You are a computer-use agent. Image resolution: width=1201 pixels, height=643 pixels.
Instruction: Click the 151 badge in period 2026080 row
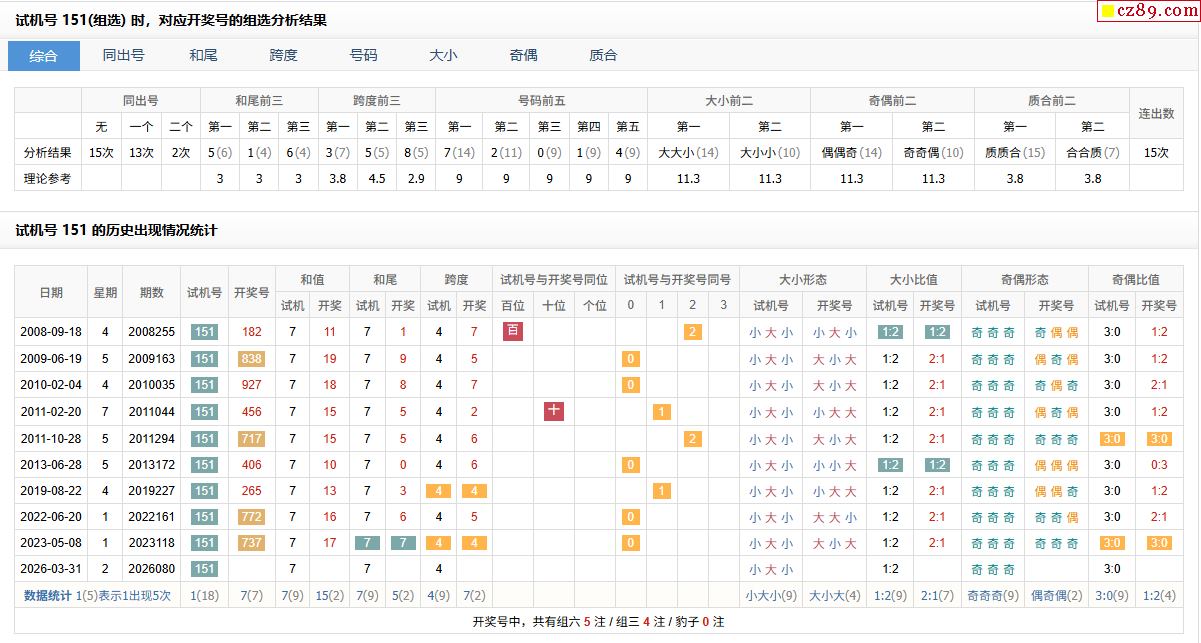[x=204, y=569]
